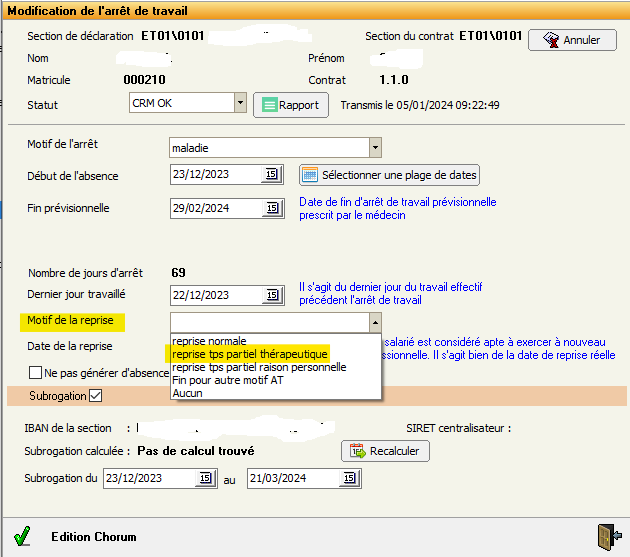Open the Motif de l'arrêt dropdown
The width and height of the screenshot is (630, 557).
tap(375, 148)
